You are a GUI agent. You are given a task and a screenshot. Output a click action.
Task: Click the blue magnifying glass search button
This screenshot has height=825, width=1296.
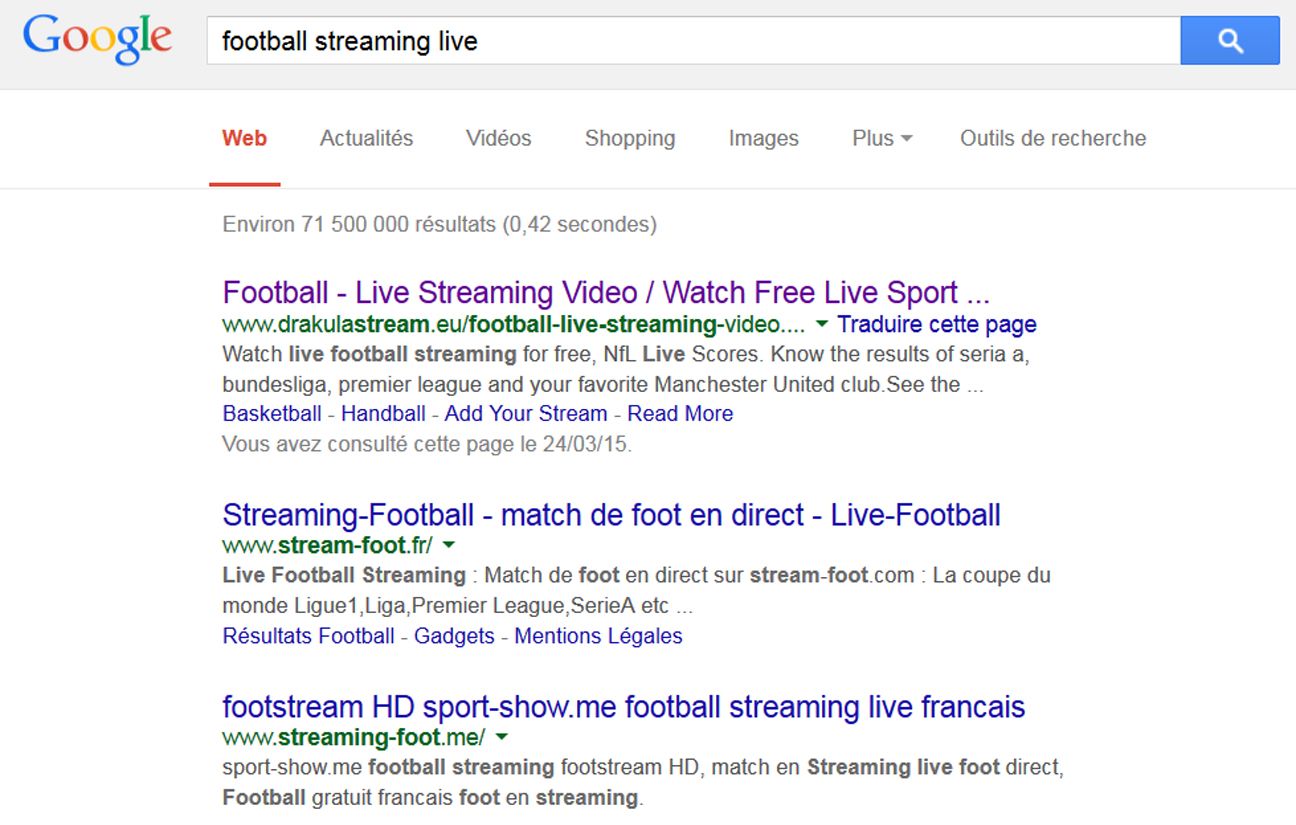(1229, 41)
